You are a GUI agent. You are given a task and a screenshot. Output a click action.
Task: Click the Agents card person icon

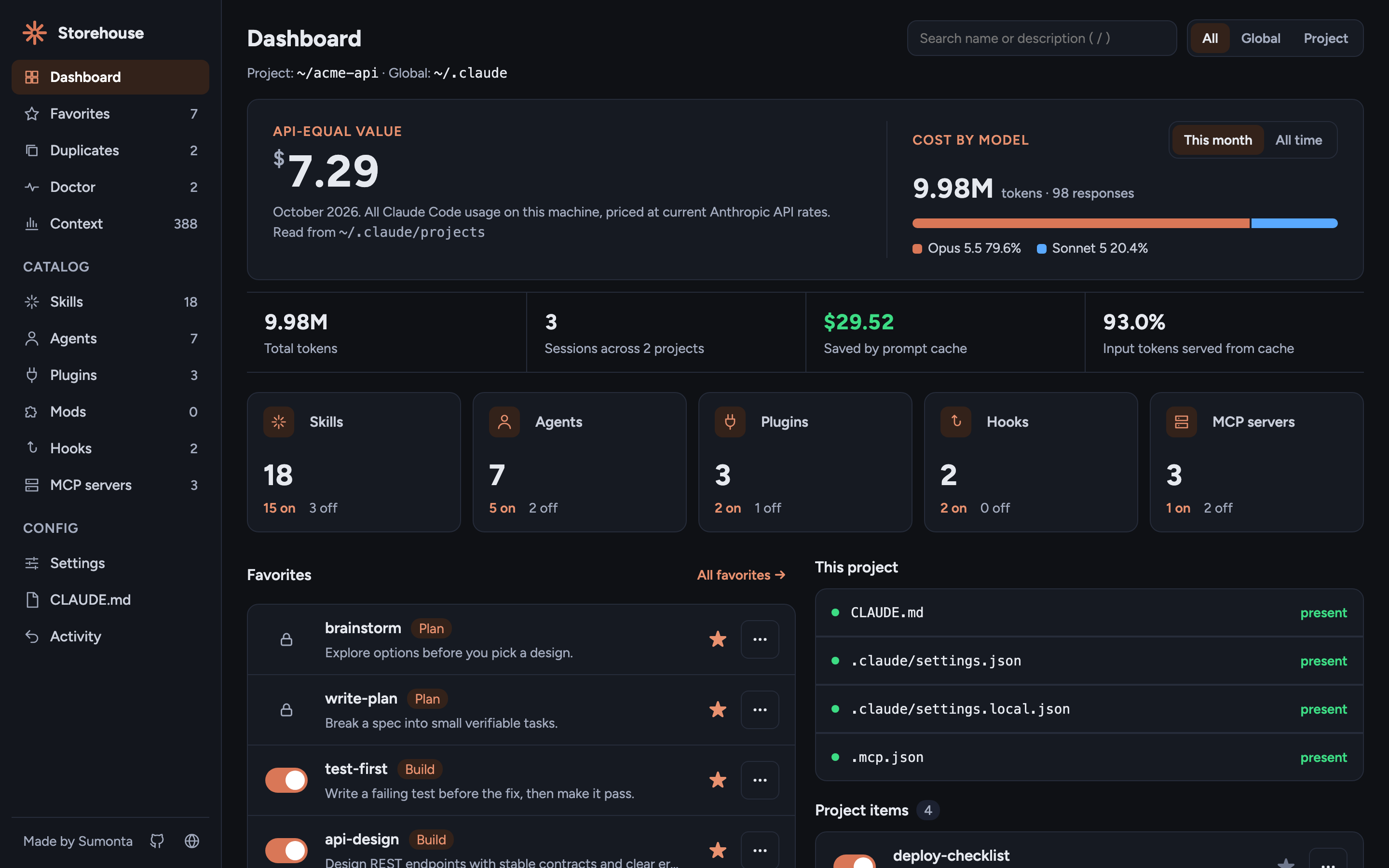(x=504, y=422)
